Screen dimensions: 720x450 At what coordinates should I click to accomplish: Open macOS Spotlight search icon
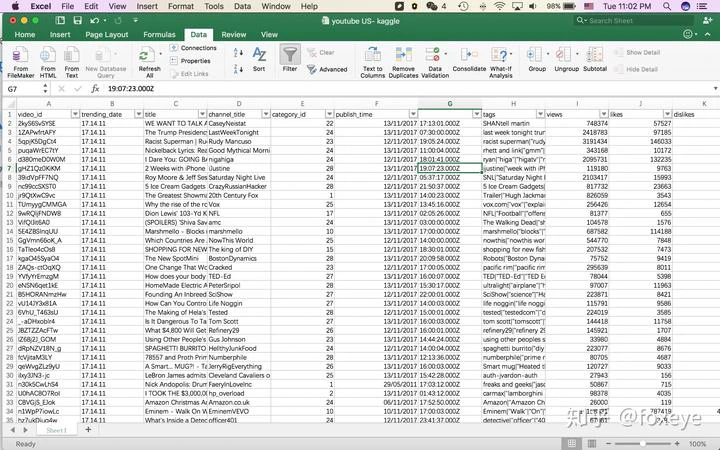click(x=667, y=6)
